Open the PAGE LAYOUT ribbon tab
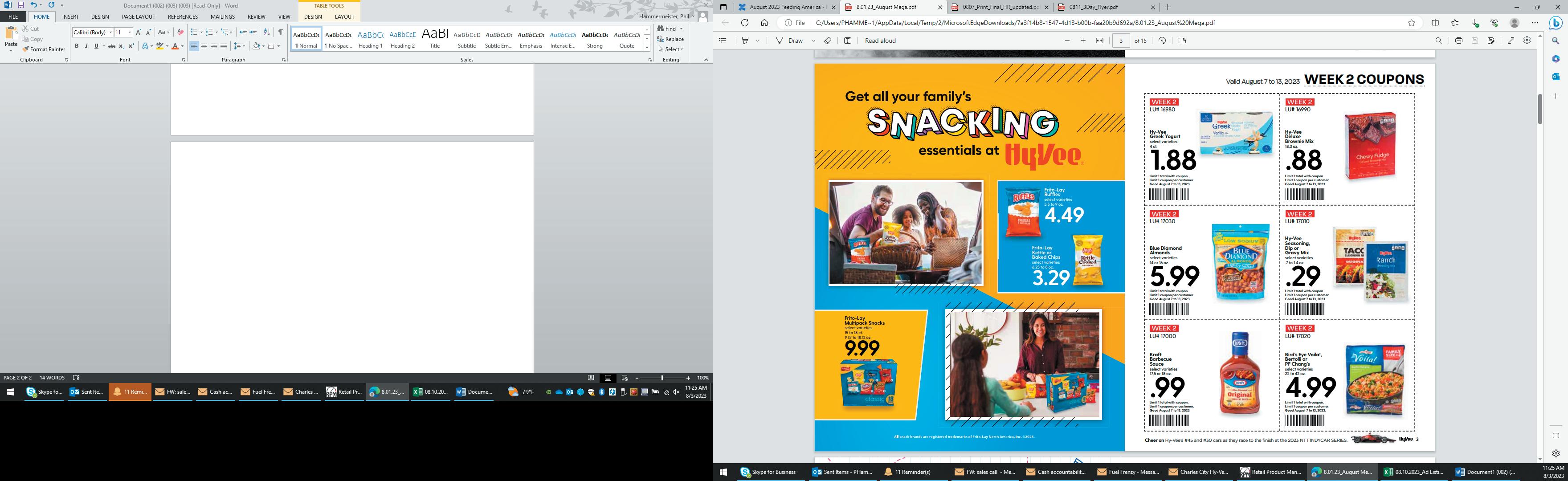1568x481 pixels. pos(138,17)
